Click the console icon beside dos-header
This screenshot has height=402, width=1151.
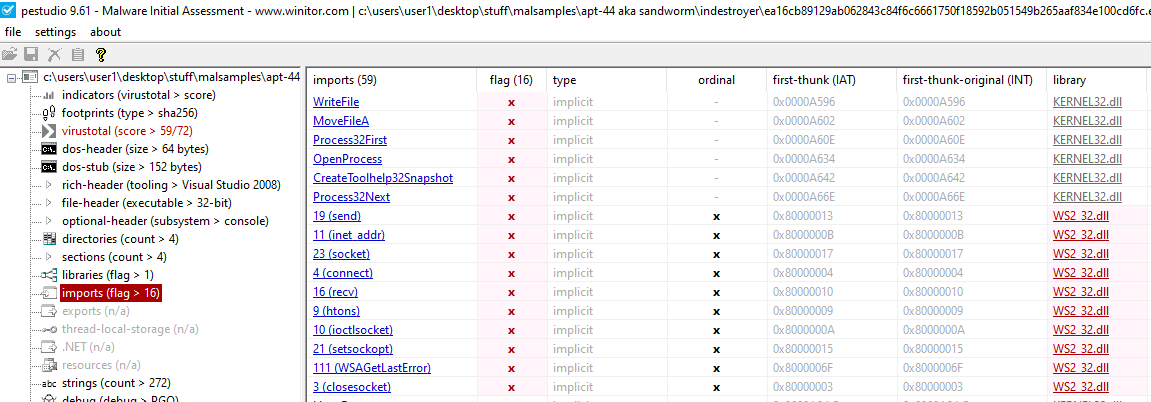[49, 149]
